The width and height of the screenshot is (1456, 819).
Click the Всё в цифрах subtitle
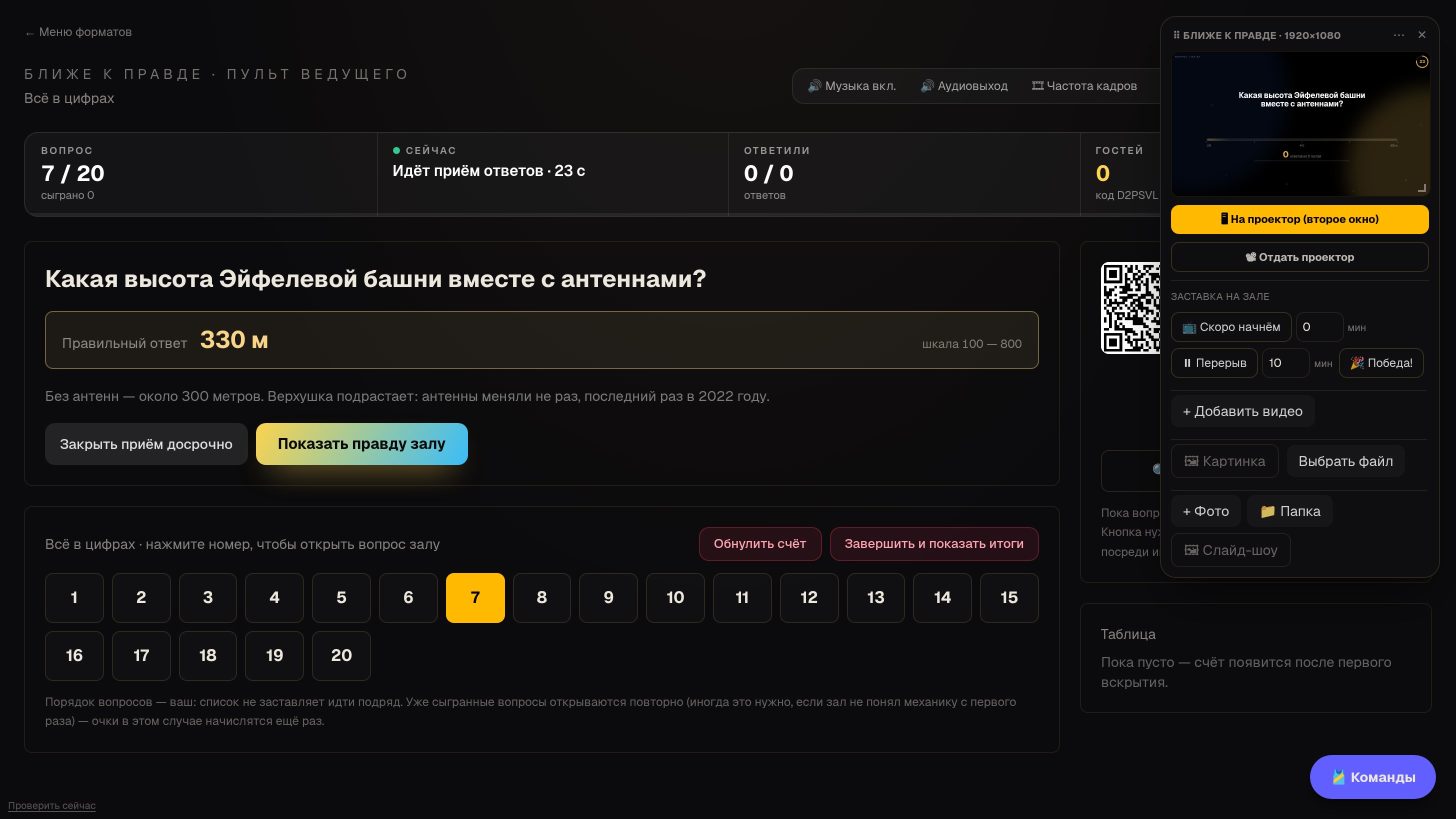(x=69, y=98)
